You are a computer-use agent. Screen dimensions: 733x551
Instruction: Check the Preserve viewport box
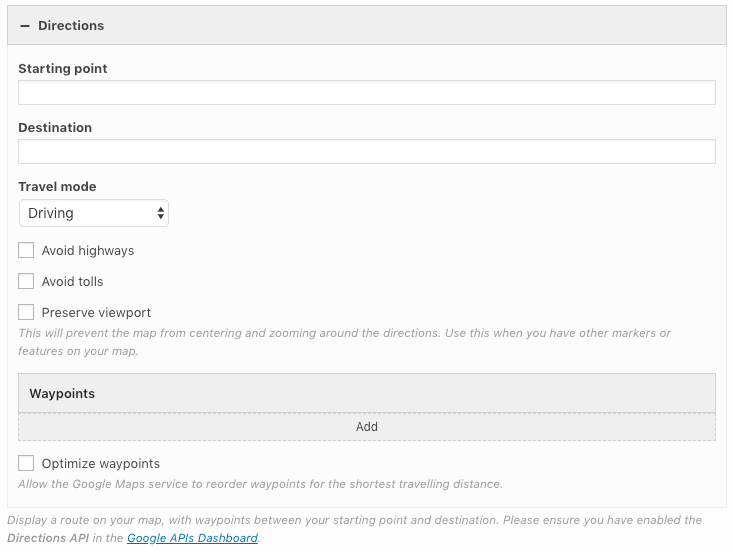[x=26, y=312]
